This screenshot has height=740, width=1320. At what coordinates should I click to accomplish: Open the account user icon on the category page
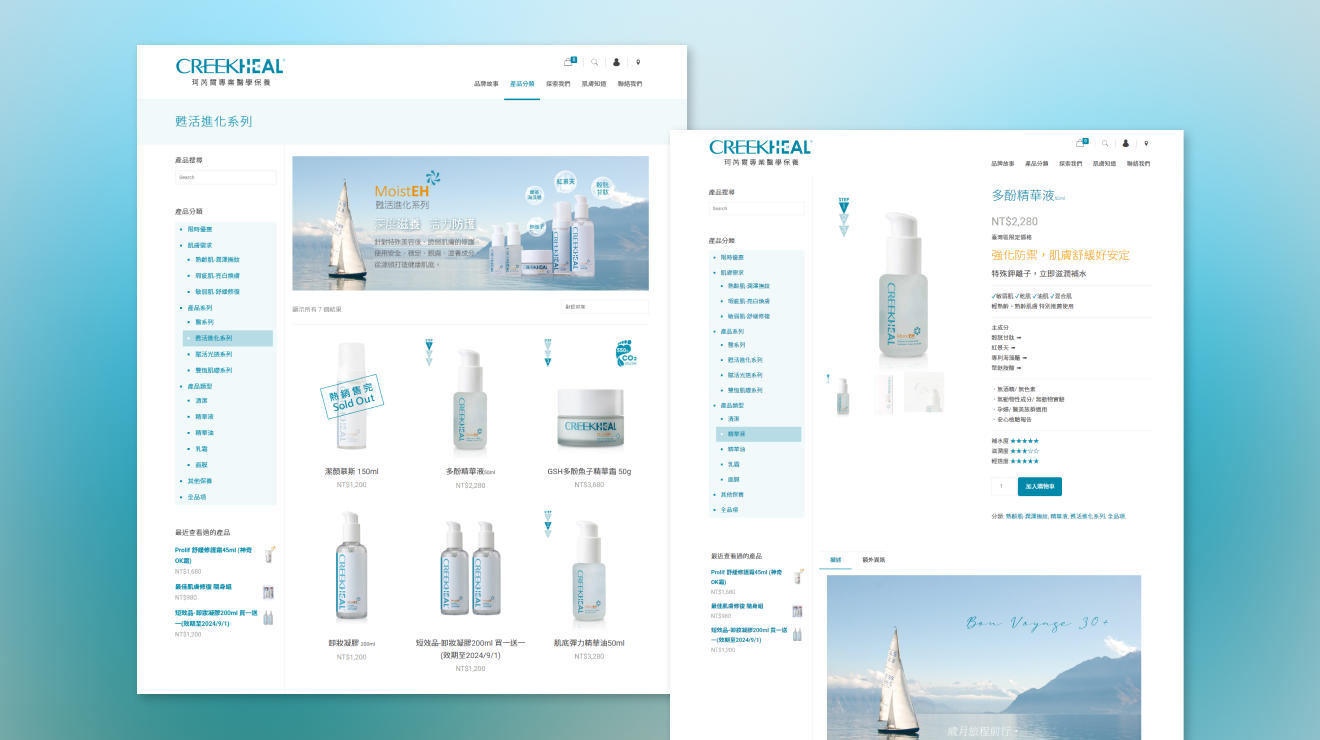616,62
